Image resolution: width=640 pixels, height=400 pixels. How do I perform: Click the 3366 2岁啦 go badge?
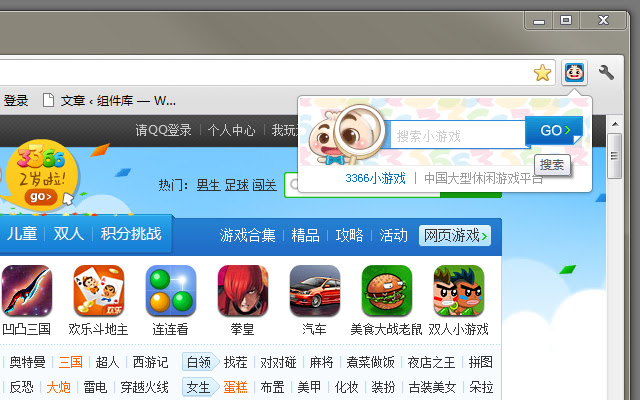[41, 176]
